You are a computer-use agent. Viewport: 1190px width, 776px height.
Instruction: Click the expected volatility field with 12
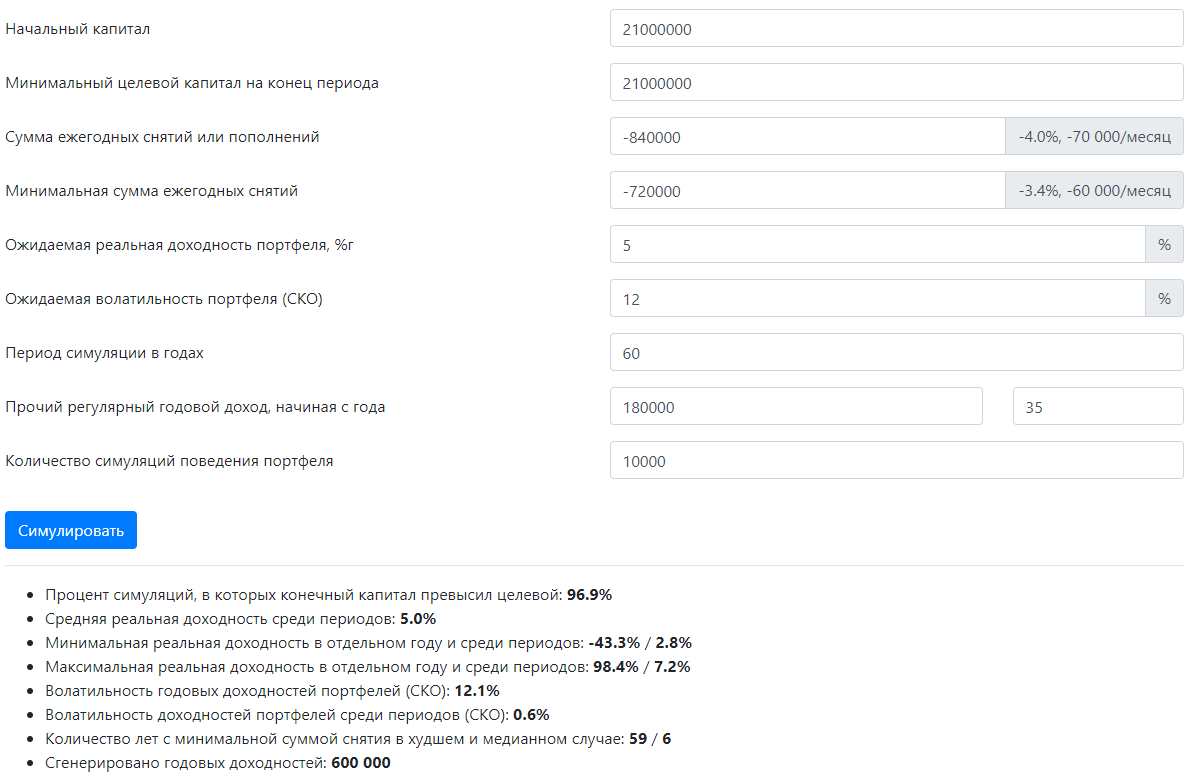(x=877, y=298)
